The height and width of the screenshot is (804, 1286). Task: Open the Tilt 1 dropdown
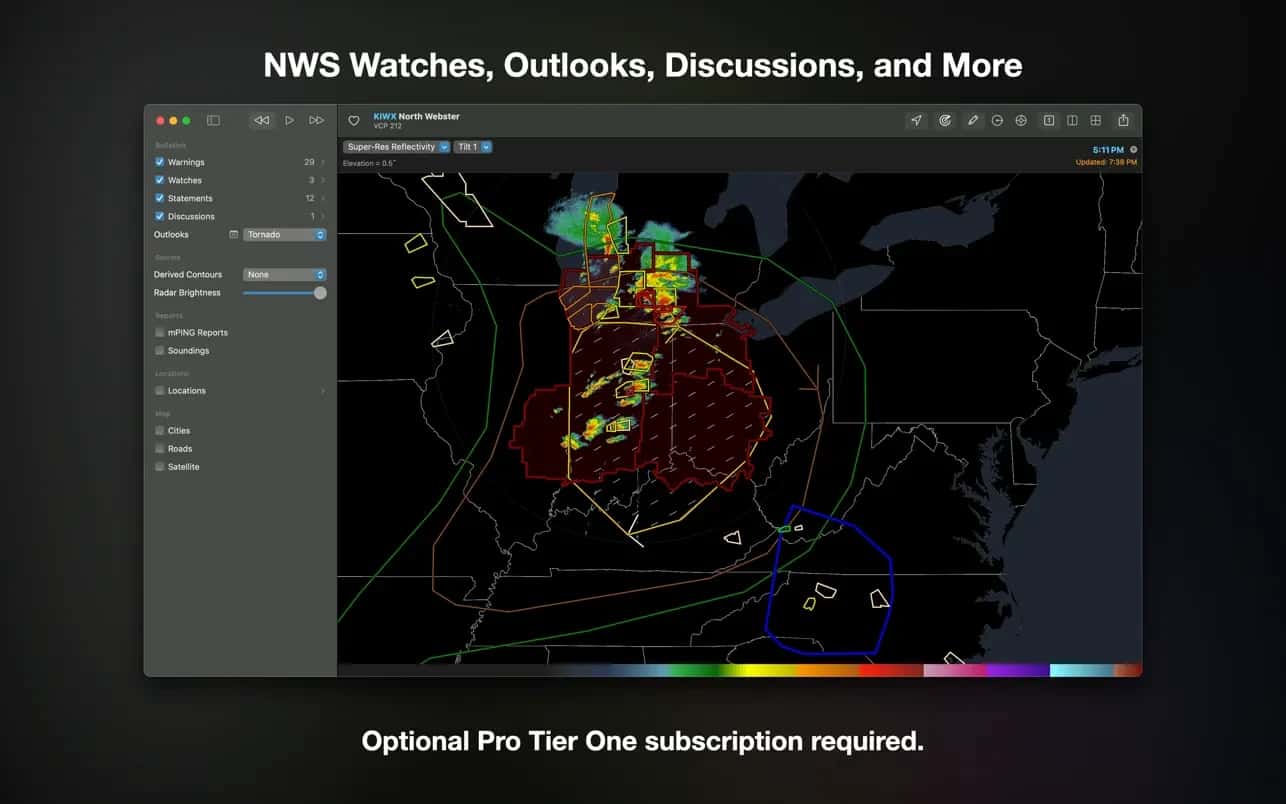tap(473, 147)
